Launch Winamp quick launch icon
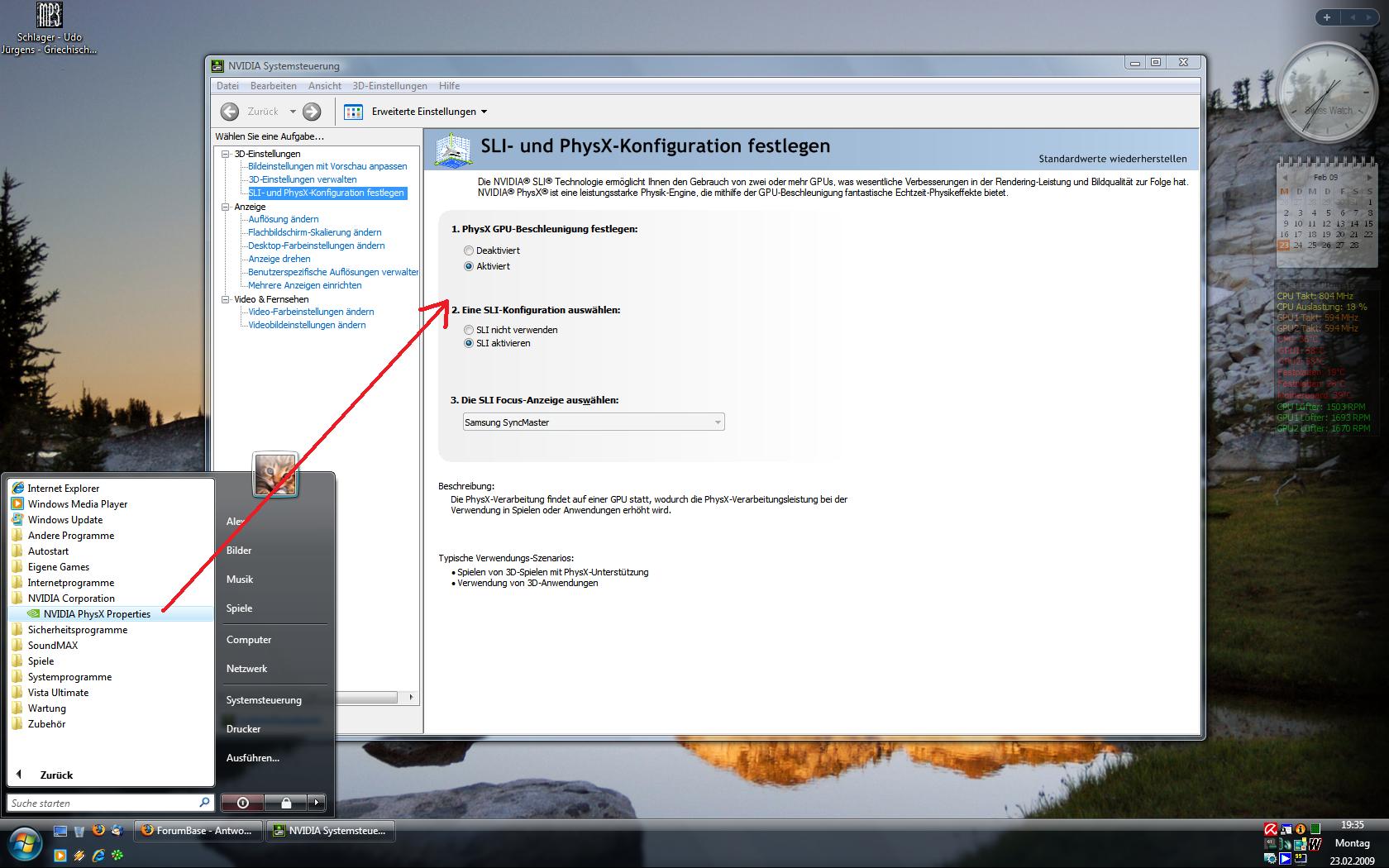Viewport: 1389px width, 868px height. click(x=79, y=856)
